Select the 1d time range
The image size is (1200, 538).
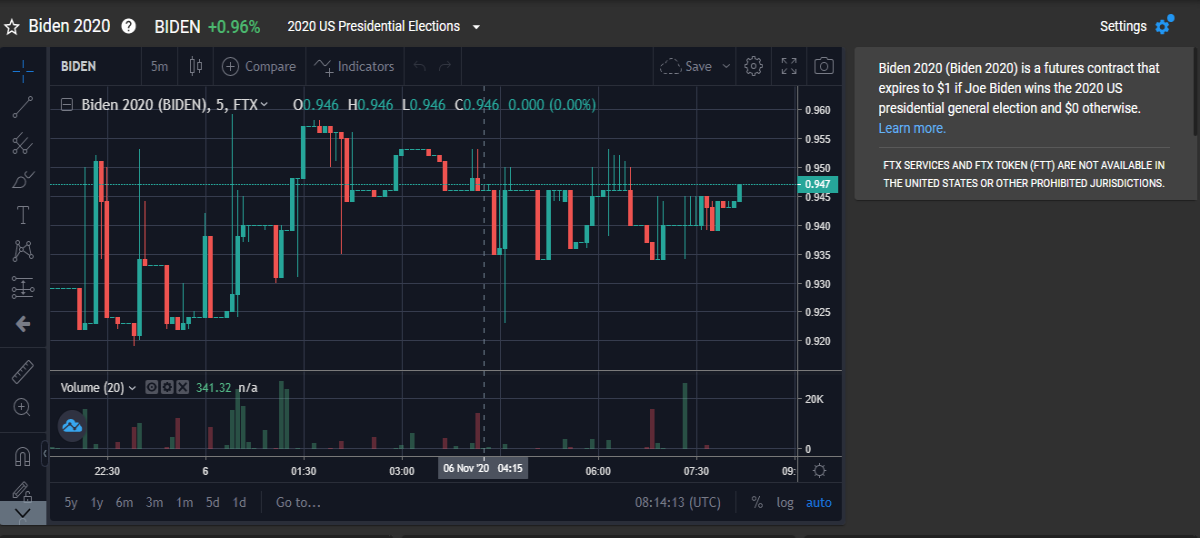239,502
